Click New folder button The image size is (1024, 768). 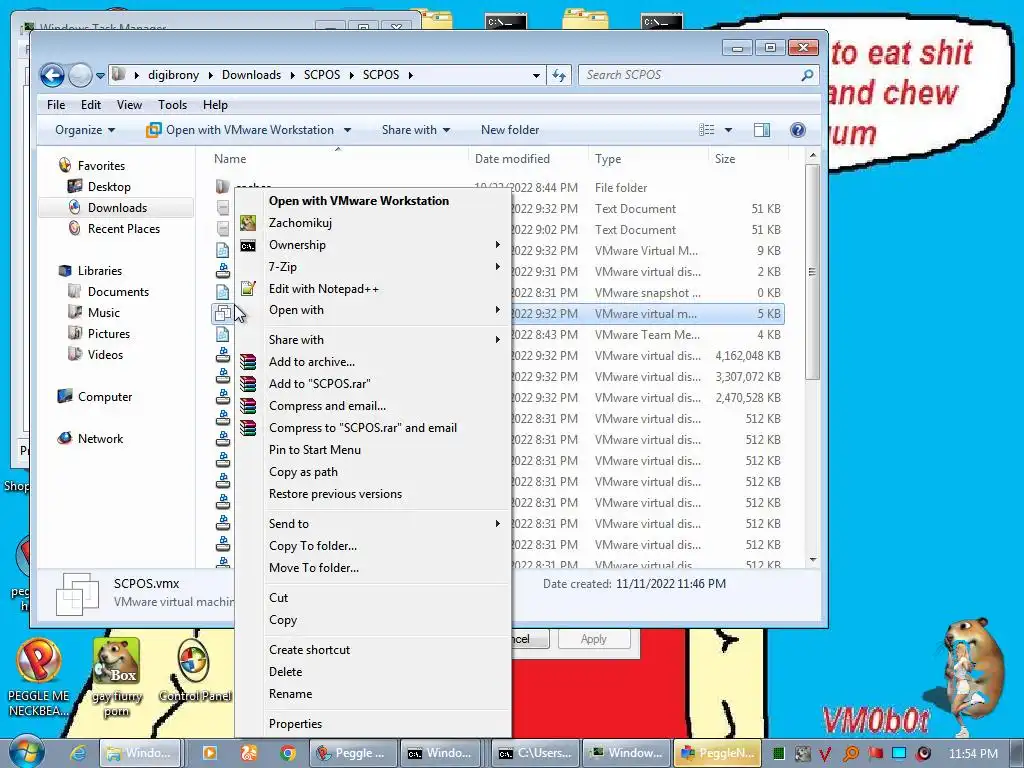click(510, 130)
